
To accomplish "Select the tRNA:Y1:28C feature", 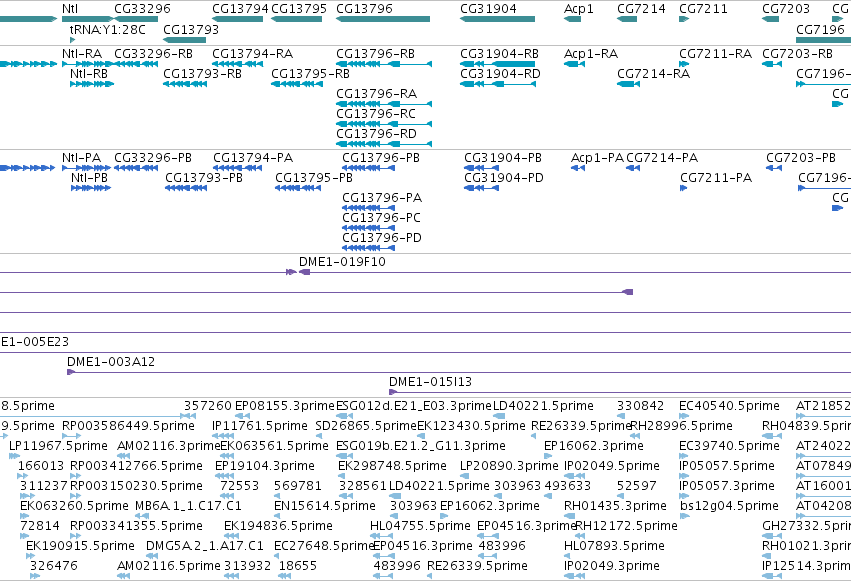I will tap(72, 40).
